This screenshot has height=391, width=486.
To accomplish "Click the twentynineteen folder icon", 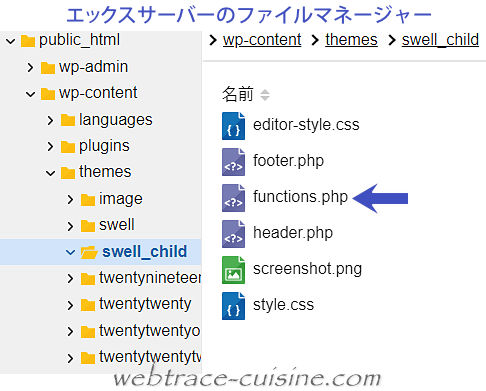I will tap(88, 279).
